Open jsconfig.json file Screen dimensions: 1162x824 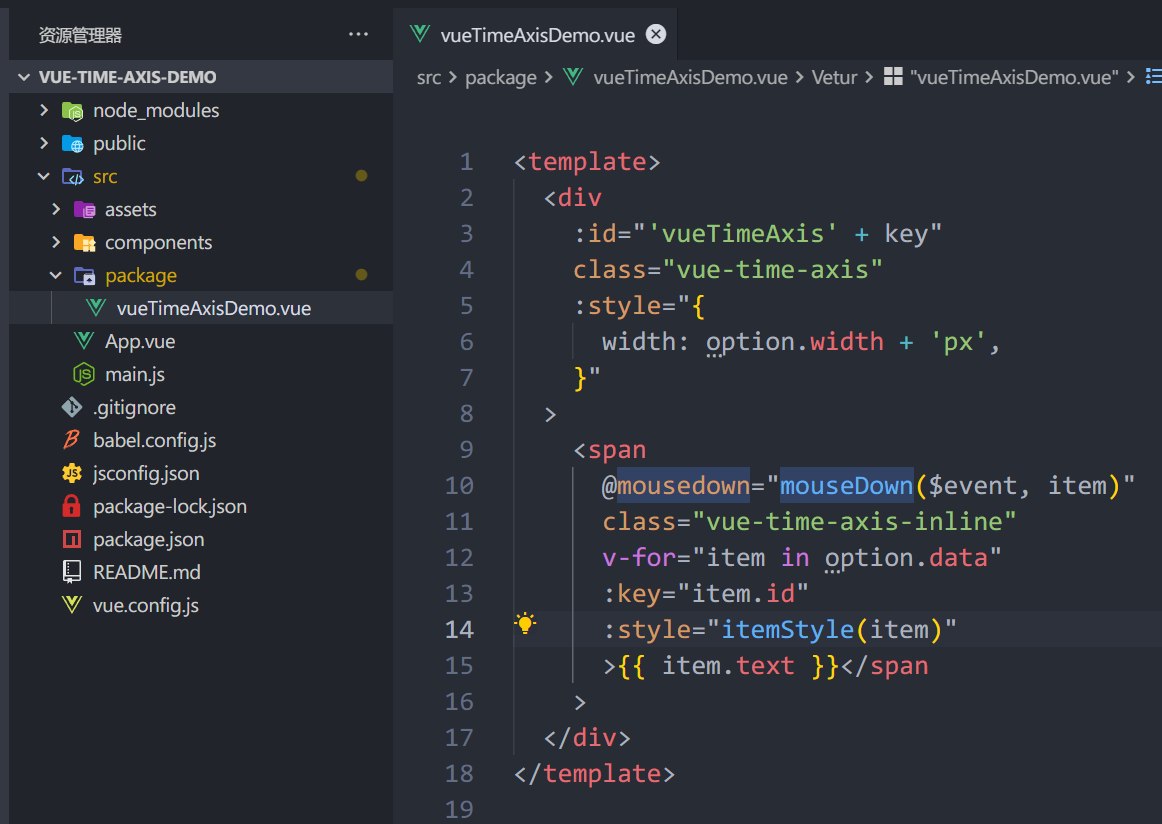(201, 474)
